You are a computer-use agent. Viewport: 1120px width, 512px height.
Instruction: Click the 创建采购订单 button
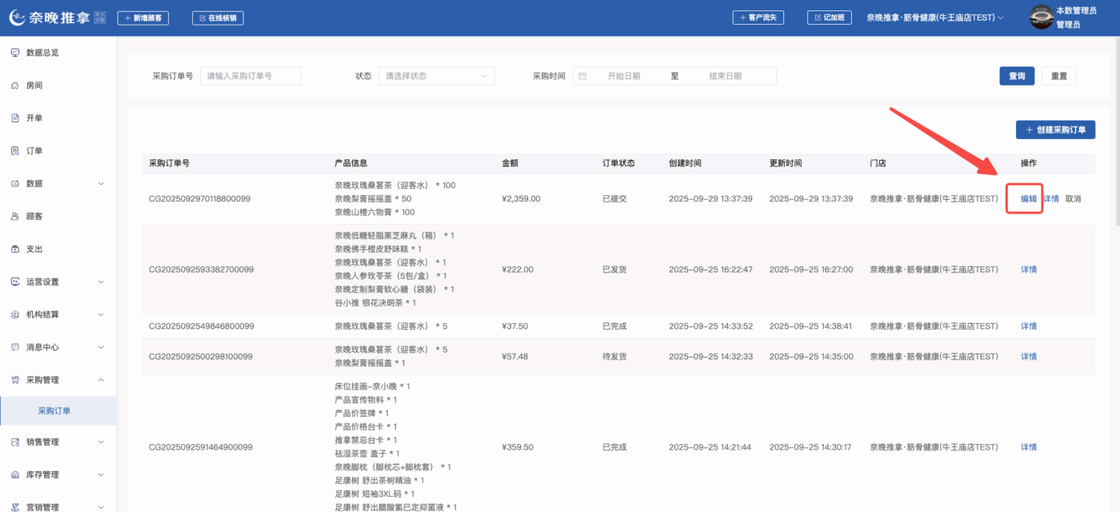tap(1056, 130)
